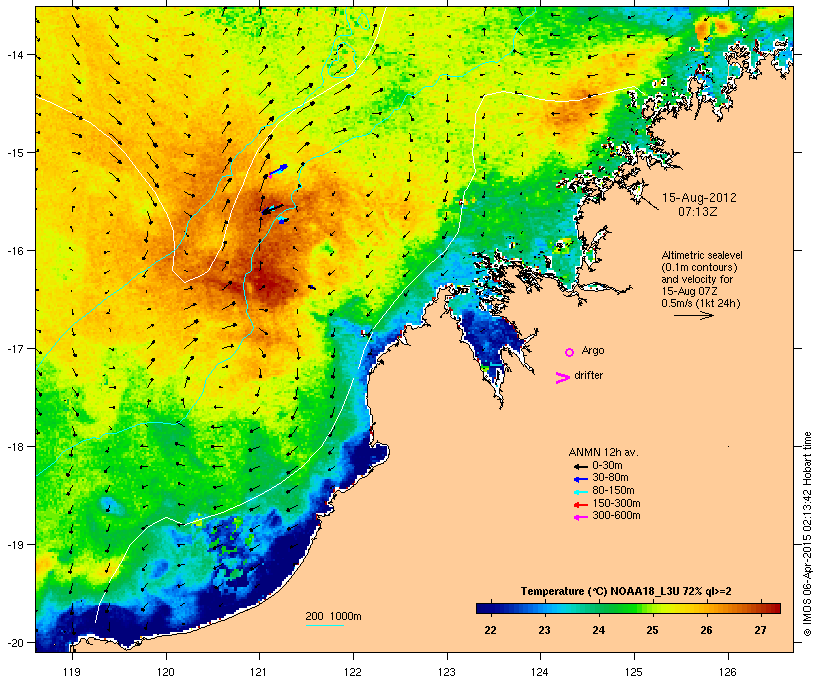Click the '200 1000m' isobath label
The height and width of the screenshot is (680, 820).
click(x=333, y=616)
